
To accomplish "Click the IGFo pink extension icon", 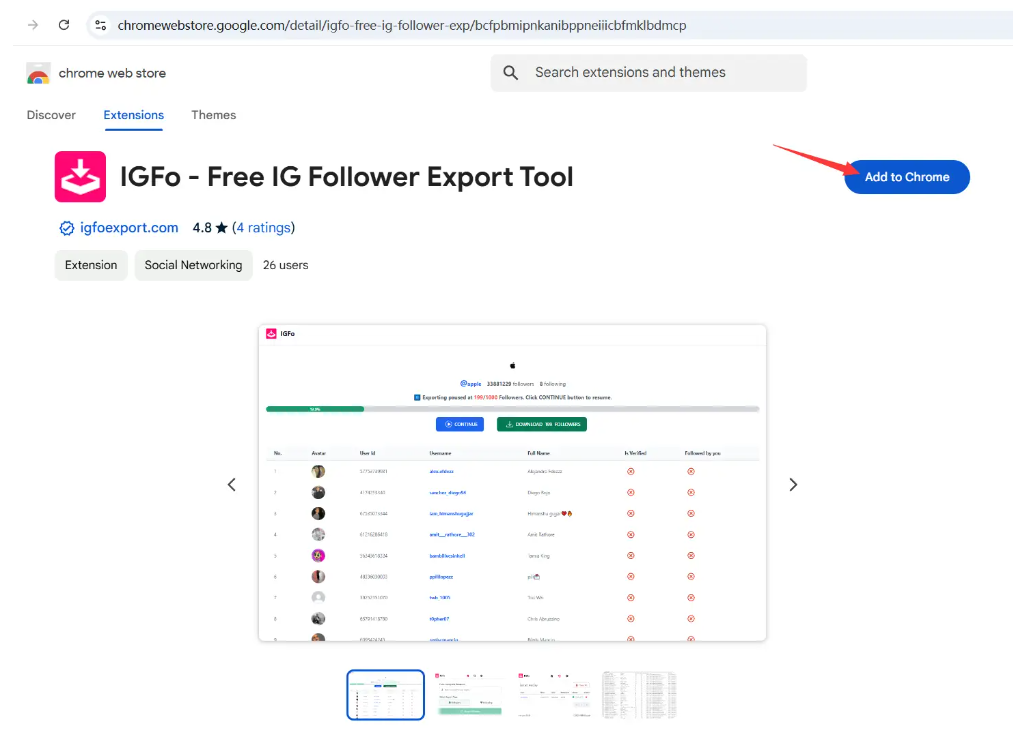I will pos(80,176).
